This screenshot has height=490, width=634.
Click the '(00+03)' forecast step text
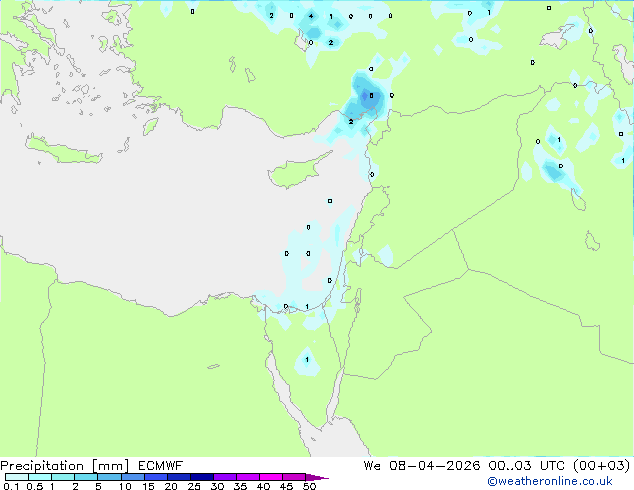[601, 466]
